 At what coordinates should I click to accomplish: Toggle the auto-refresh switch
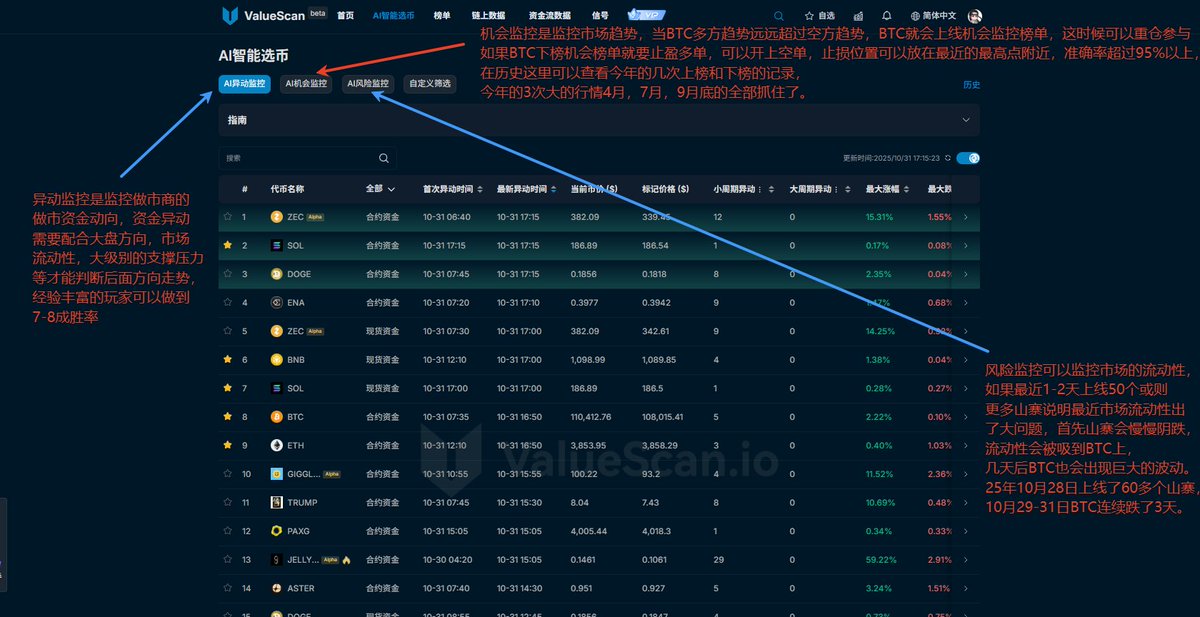(x=968, y=158)
